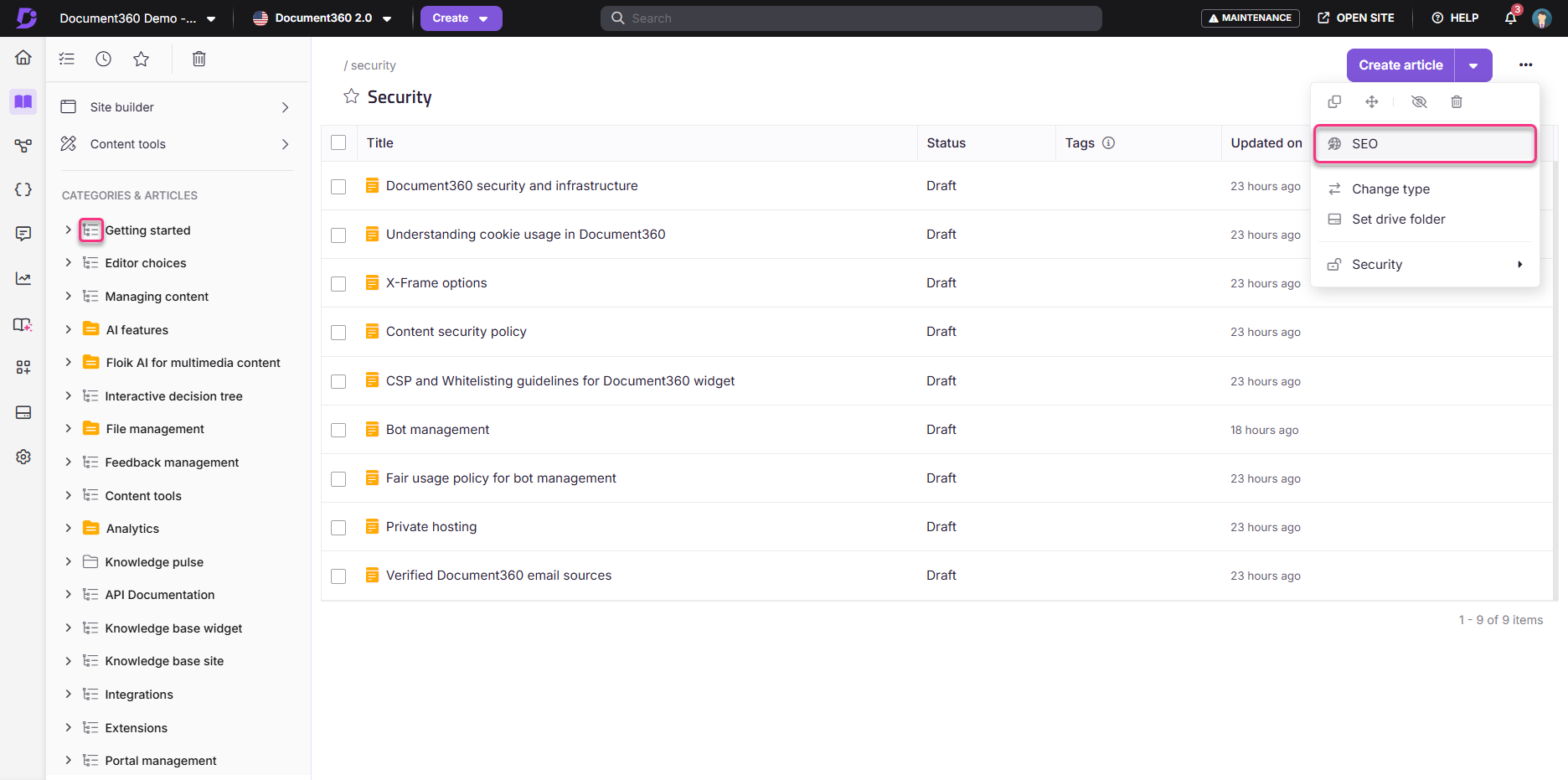This screenshot has height=780, width=1568.
Task: Open the Security submenu
Action: [1424, 264]
